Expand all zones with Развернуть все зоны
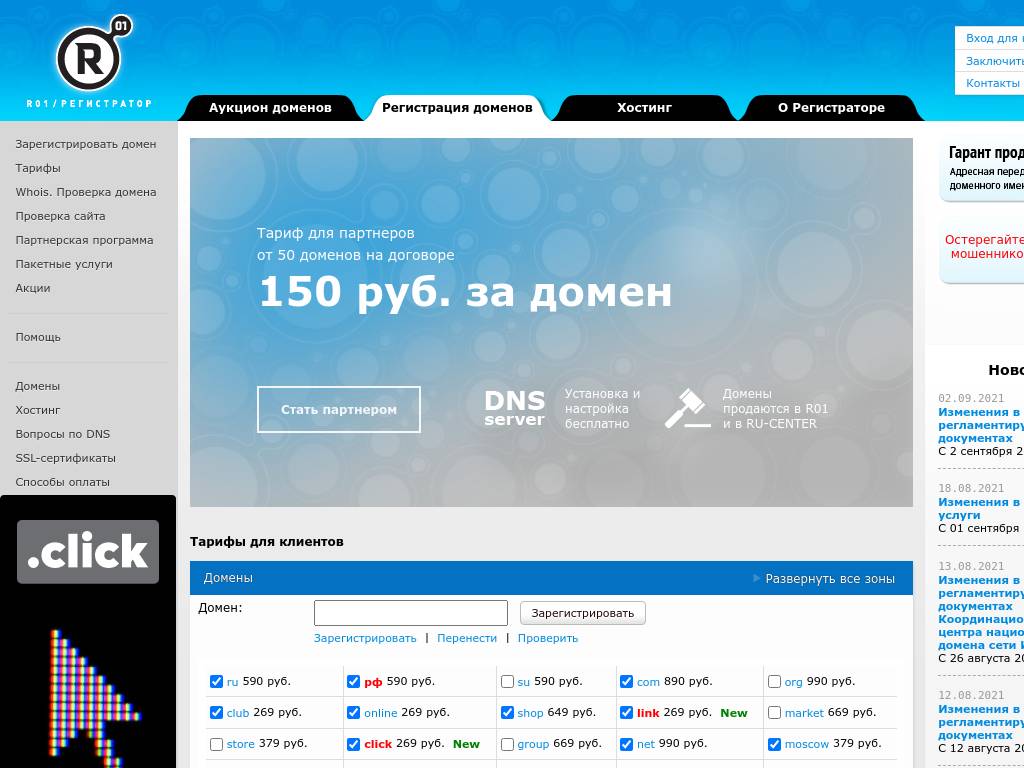This screenshot has width=1024, height=768. (x=829, y=577)
